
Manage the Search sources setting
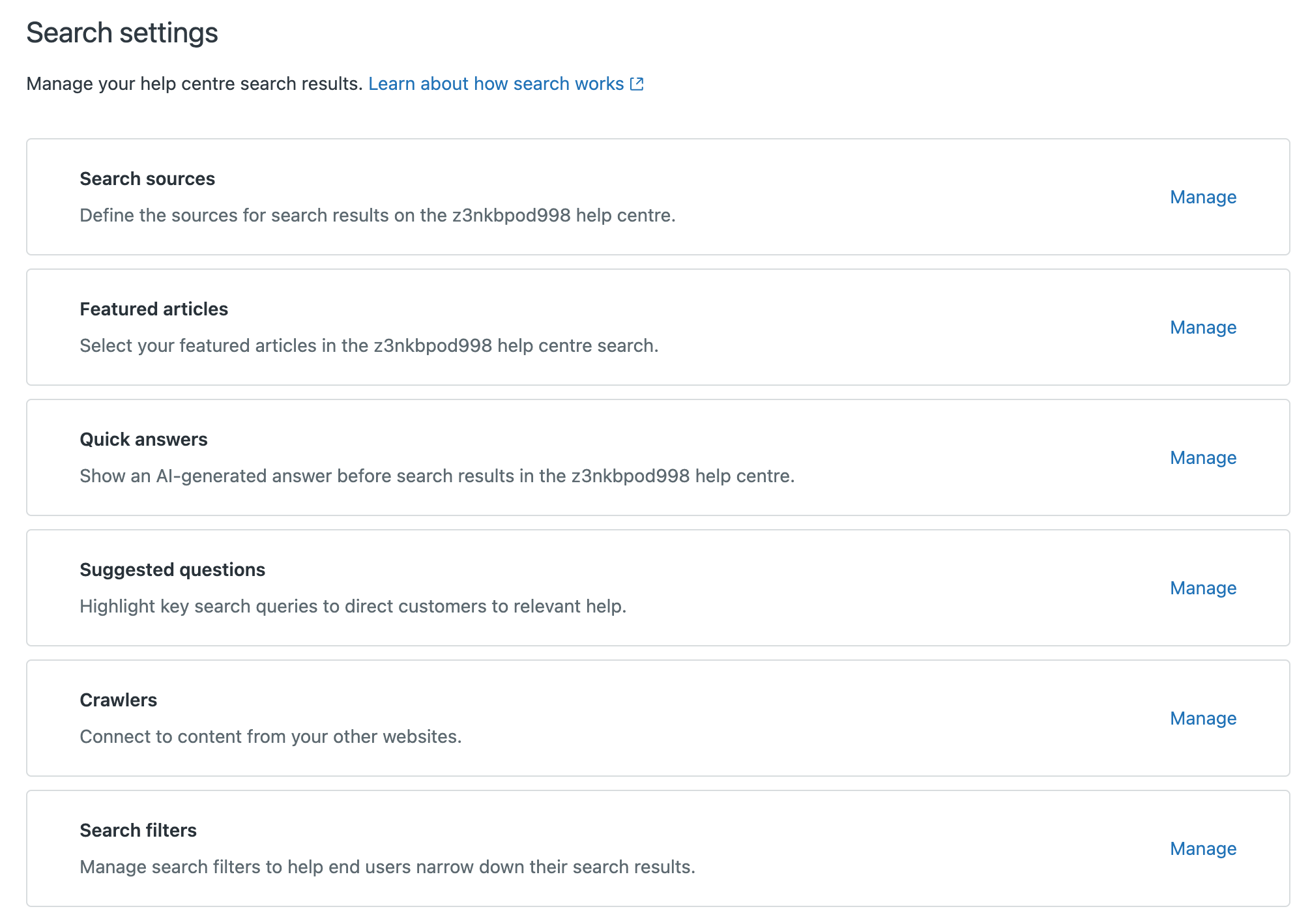pos(1202,197)
